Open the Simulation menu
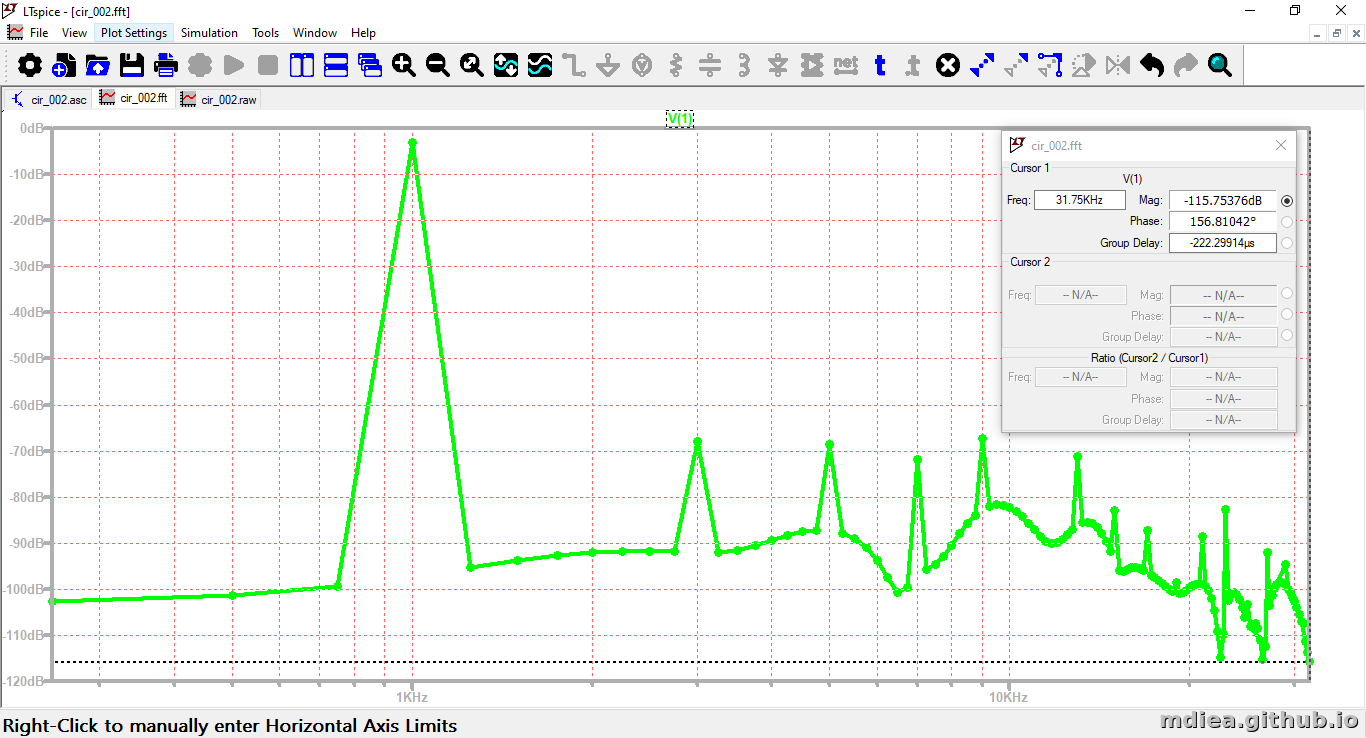This screenshot has height=738, width=1366. point(209,33)
